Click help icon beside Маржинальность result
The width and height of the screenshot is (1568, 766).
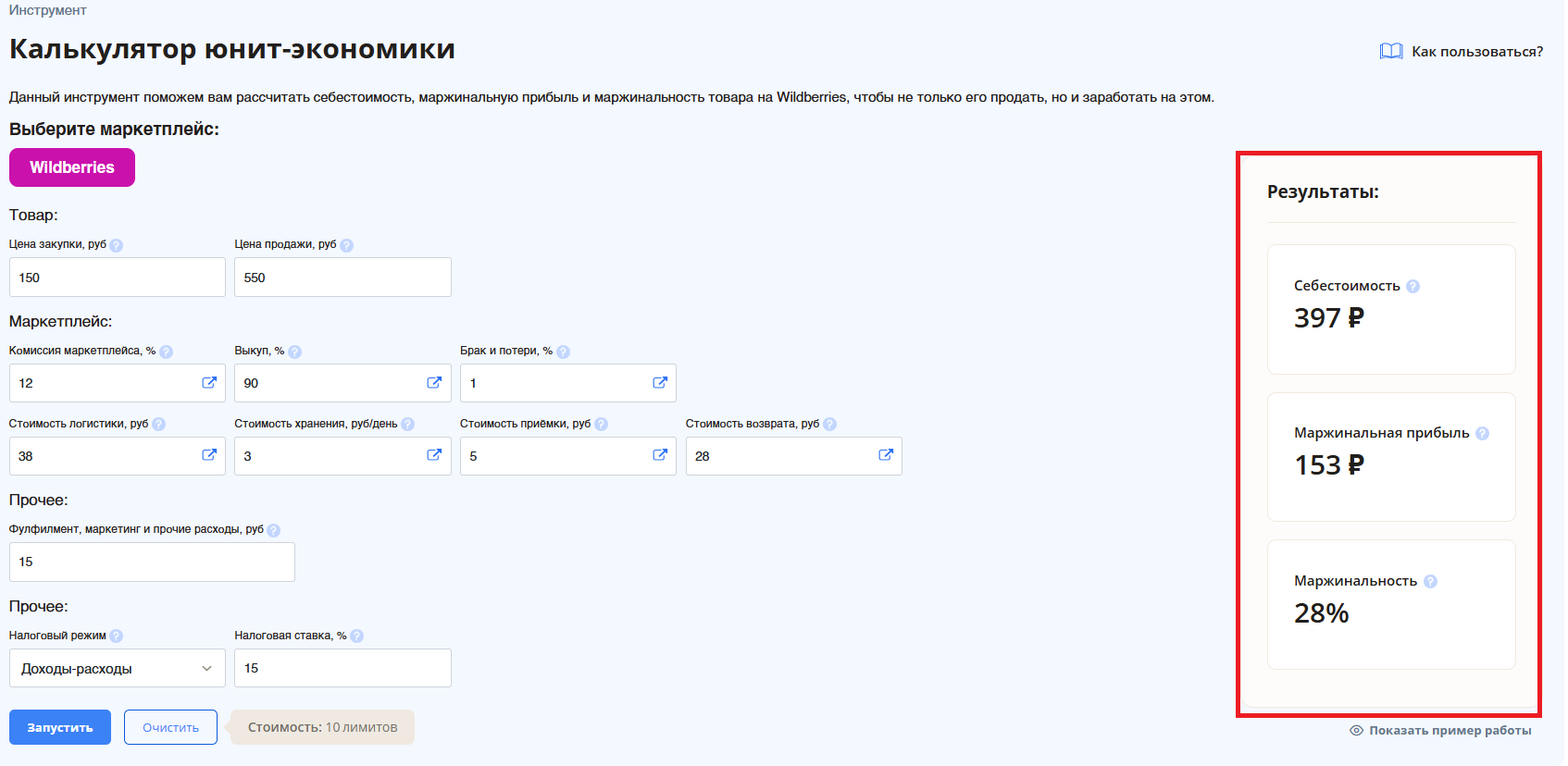pyautogui.click(x=1430, y=582)
